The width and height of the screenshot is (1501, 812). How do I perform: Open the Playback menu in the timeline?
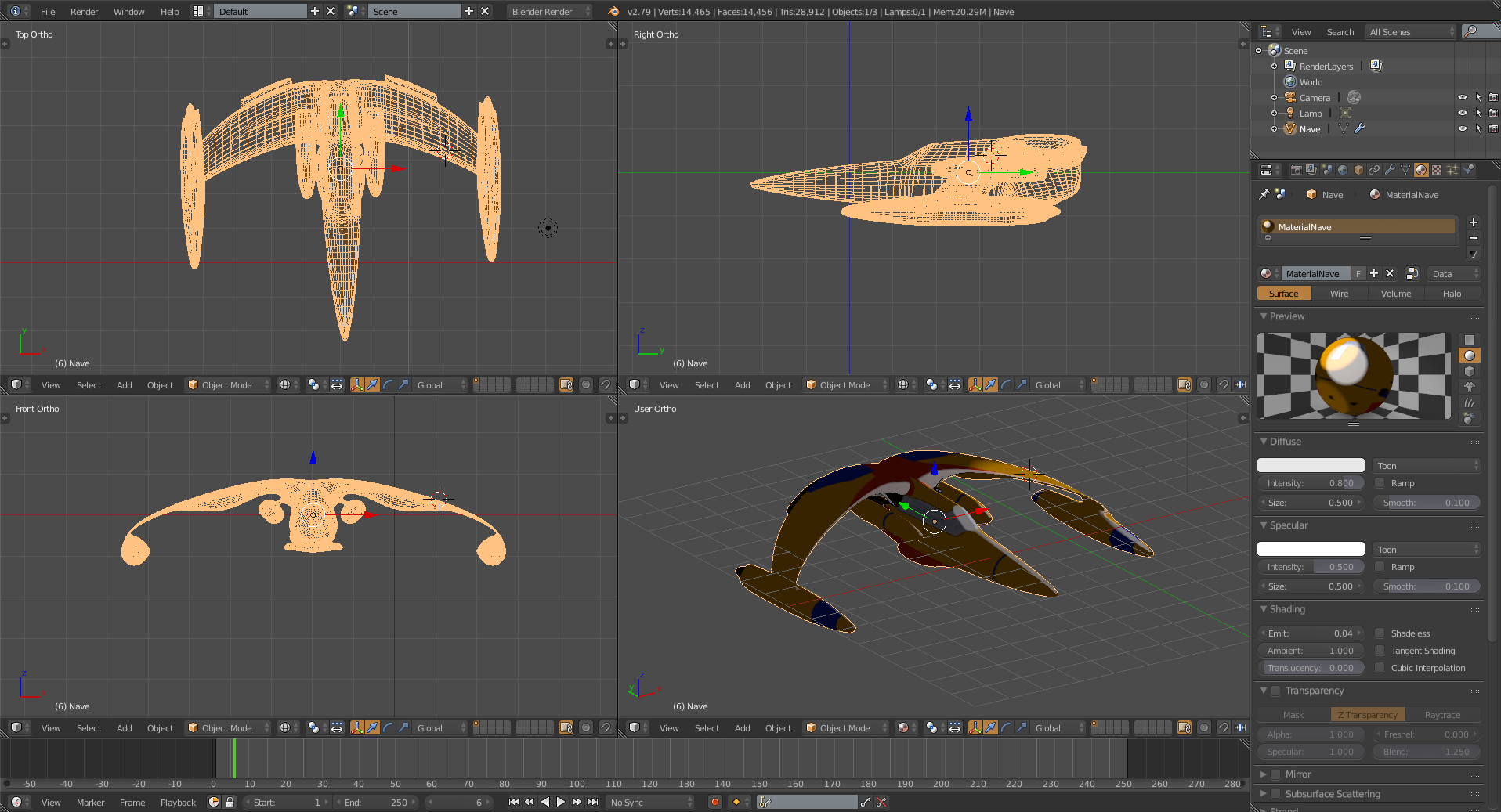[178, 802]
